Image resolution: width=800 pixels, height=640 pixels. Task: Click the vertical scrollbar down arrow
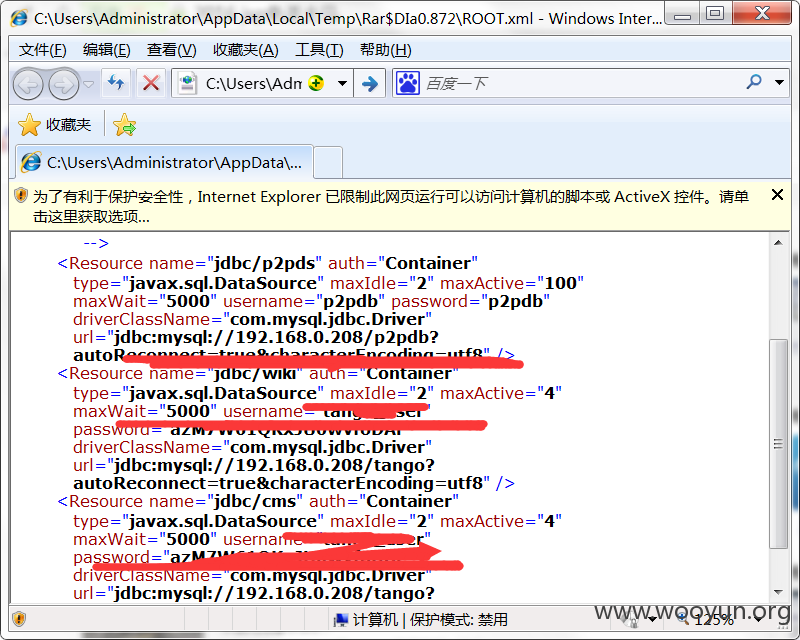(778, 592)
